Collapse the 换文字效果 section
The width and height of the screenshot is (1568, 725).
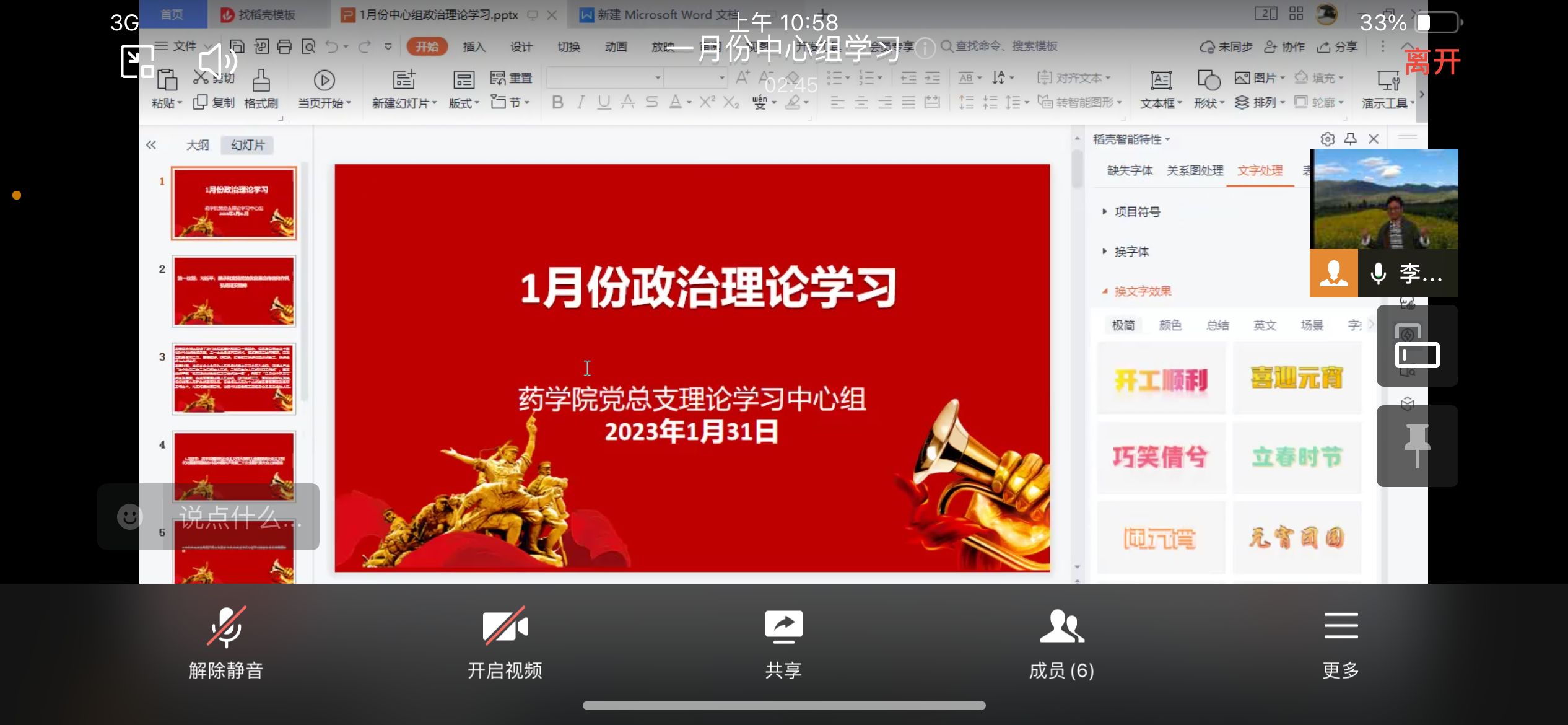coord(1141,291)
